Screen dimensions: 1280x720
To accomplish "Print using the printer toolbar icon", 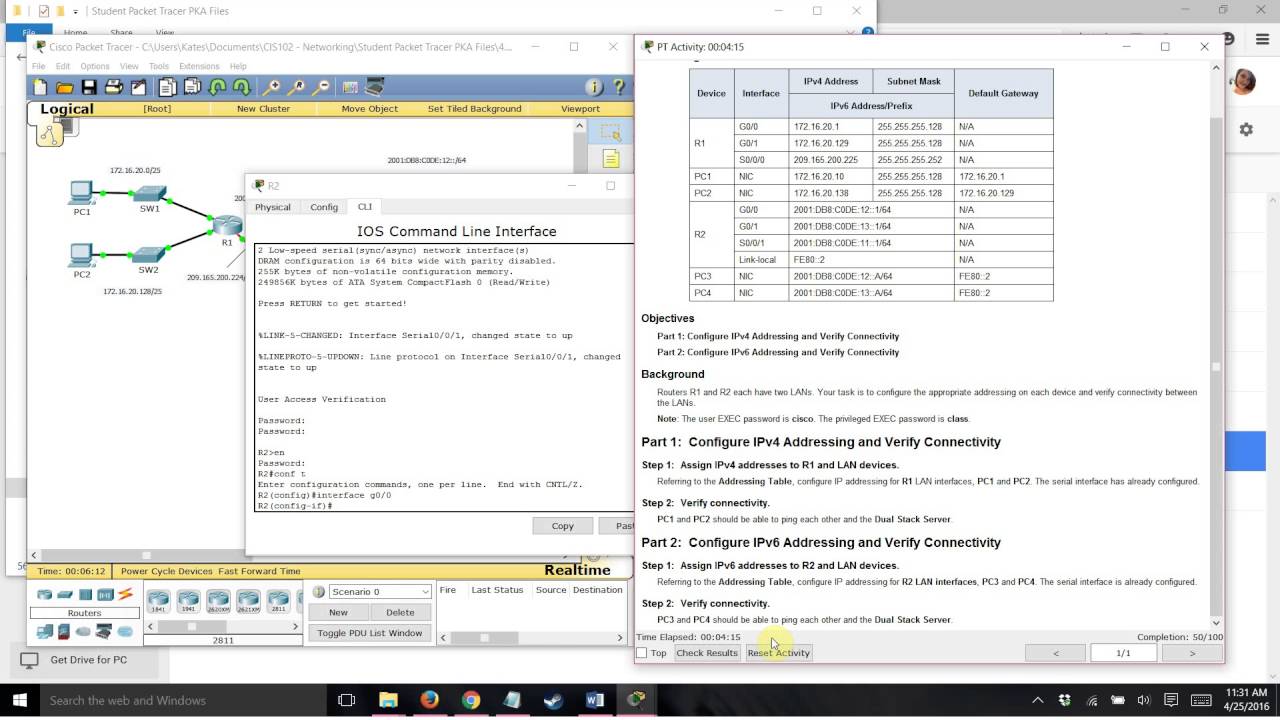I will click(113, 87).
